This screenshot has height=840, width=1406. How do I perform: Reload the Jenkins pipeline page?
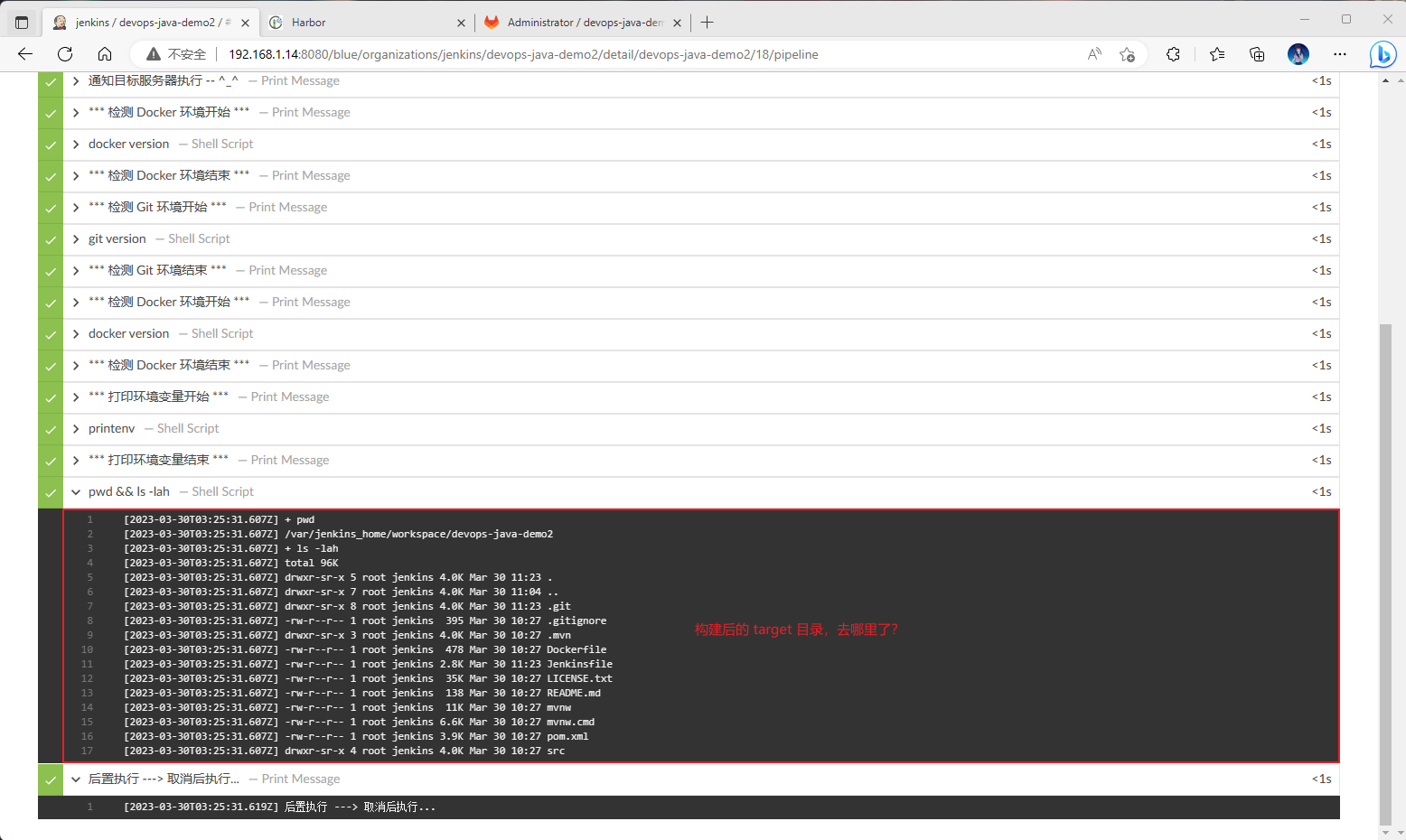point(65,54)
